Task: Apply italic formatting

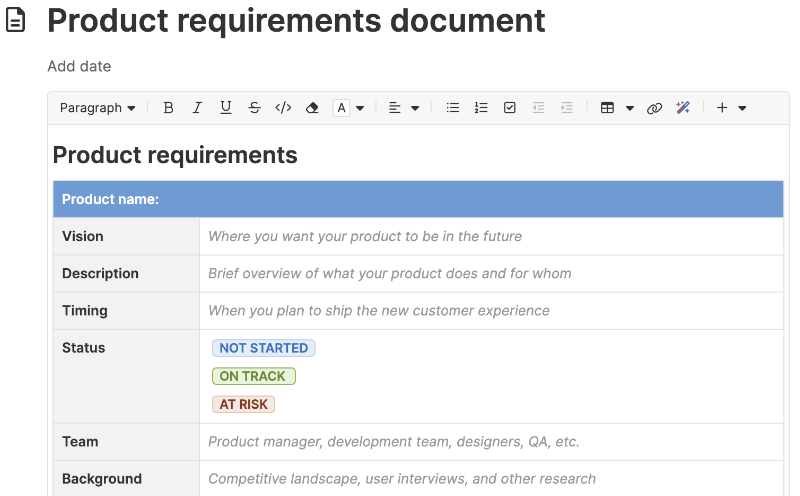Action: pos(197,108)
